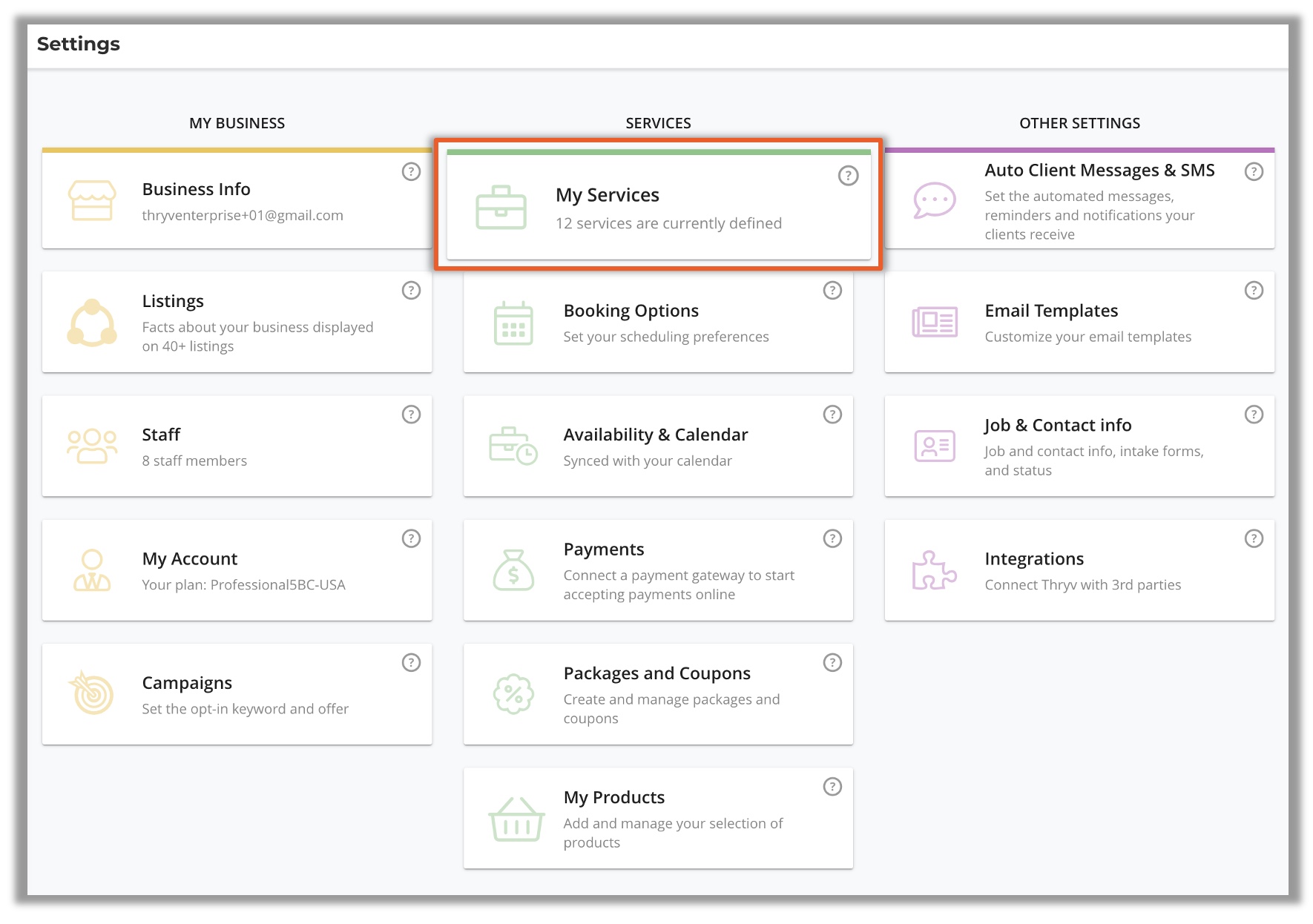Open help for Business Info card
Screen dimensions: 1313x924
[411, 171]
